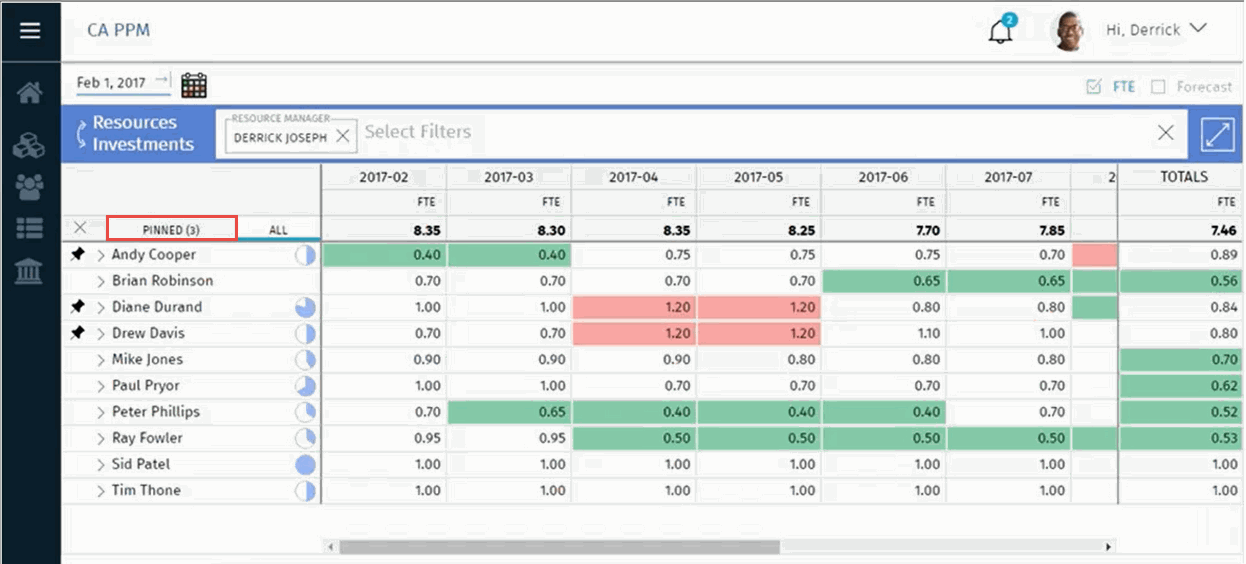This screenshot has height=564, width=1246.
Task: Expand the Diane Durand row
Action: pos(101,307)
